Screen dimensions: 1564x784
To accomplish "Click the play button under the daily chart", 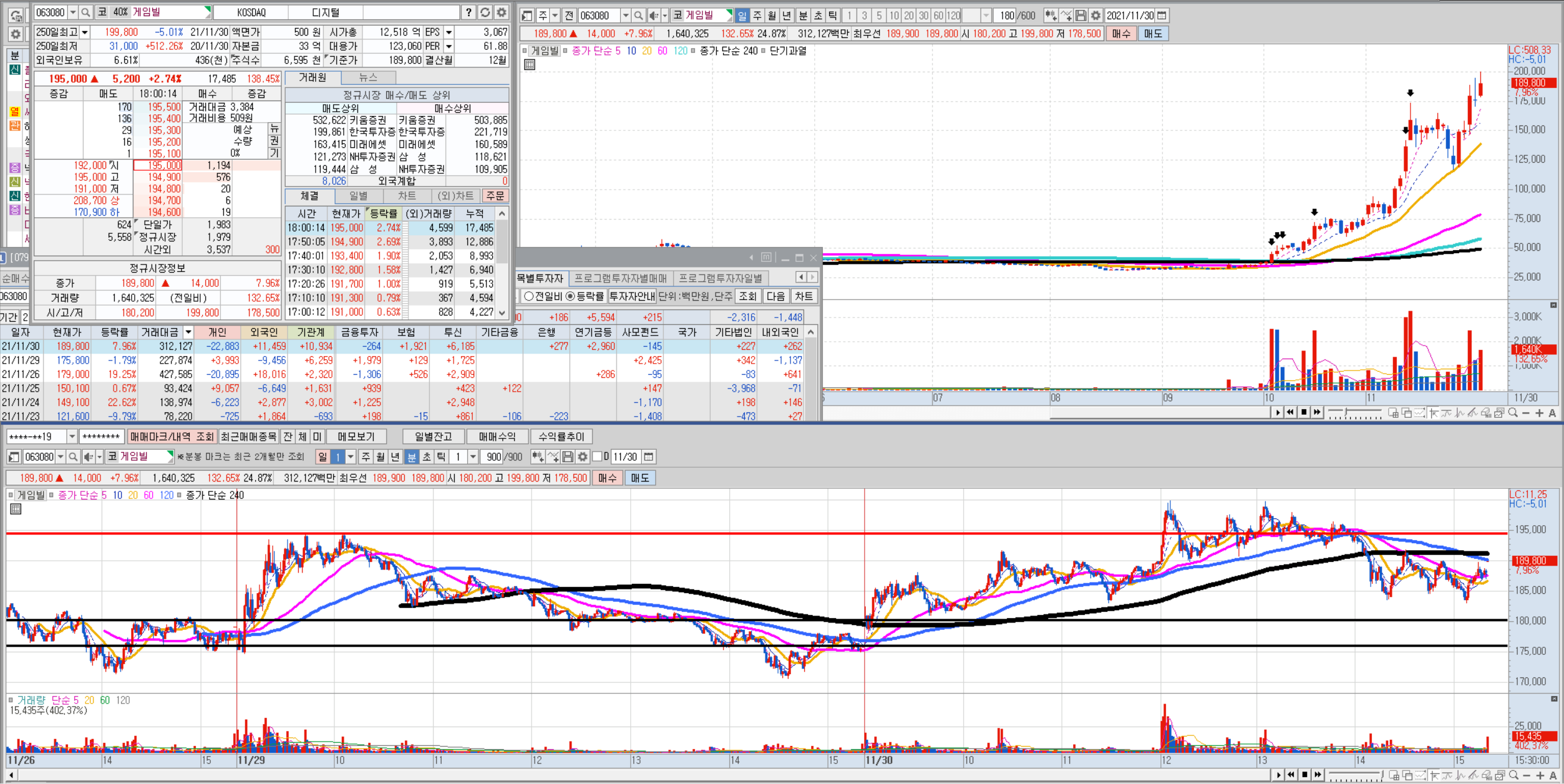I will pos(1278,412).
